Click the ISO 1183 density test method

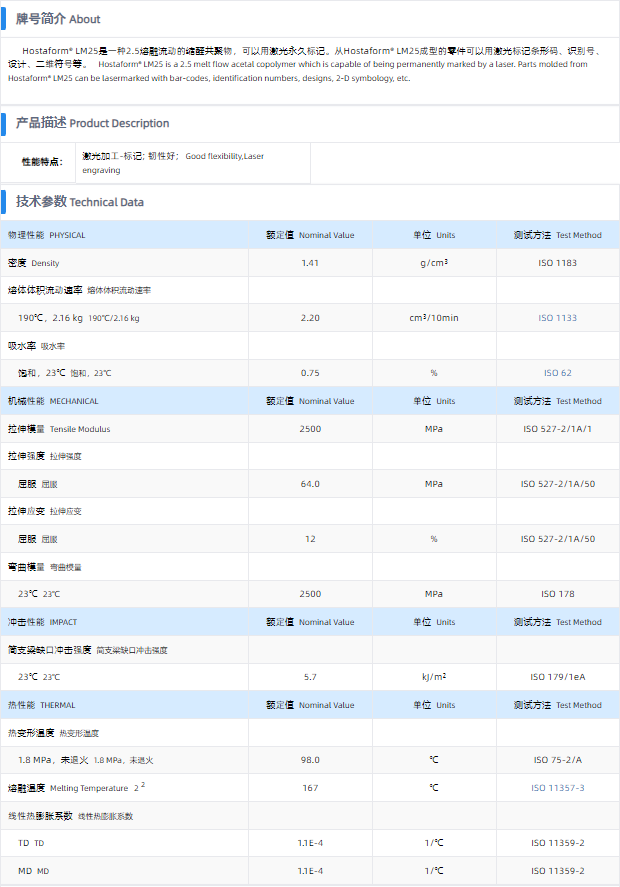pyautogui.click(x=557, y=263)
